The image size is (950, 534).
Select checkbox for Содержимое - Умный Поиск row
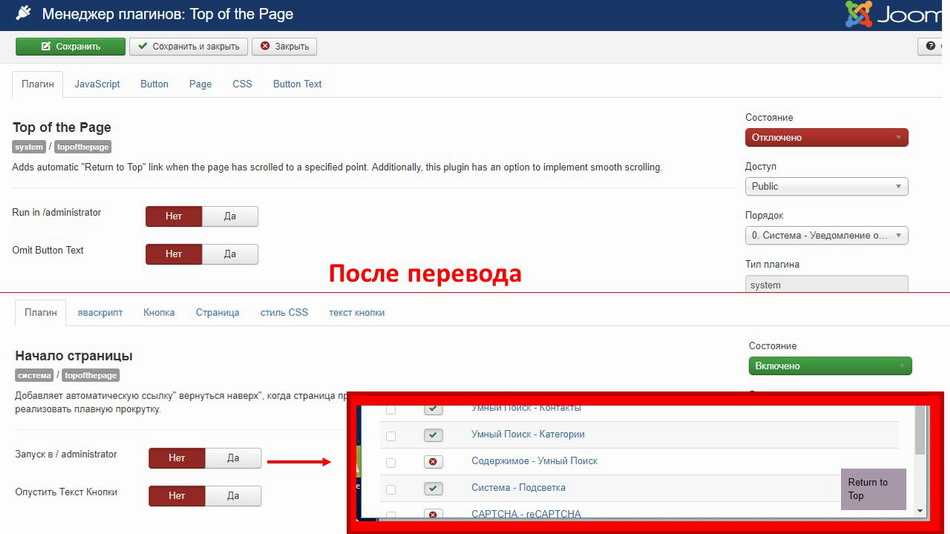(391, 463)
